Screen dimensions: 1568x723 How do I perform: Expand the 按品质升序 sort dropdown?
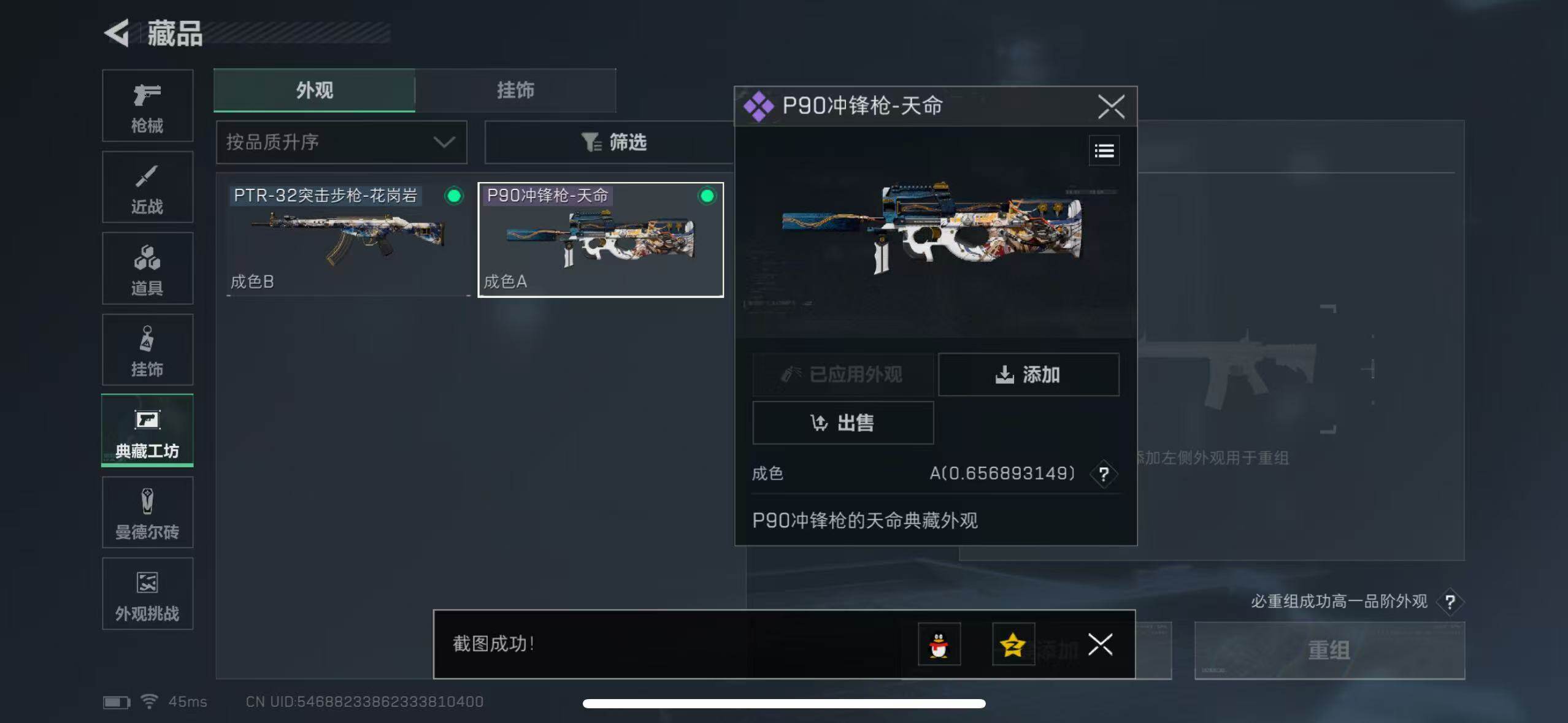[342, 142]
